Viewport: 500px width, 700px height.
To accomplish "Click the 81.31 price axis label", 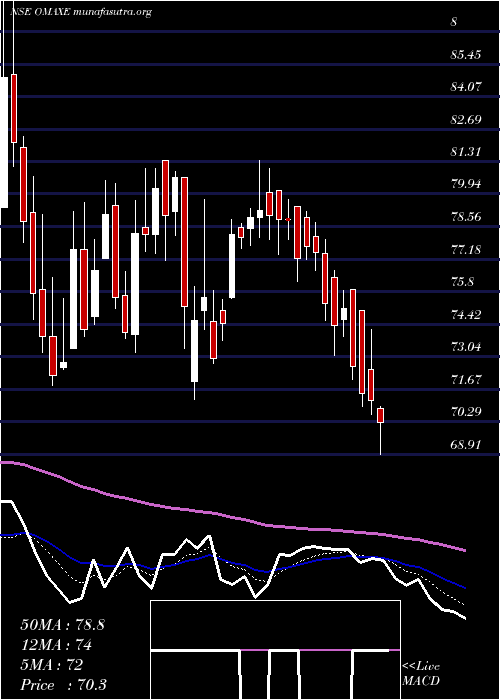I will (466, 152).
